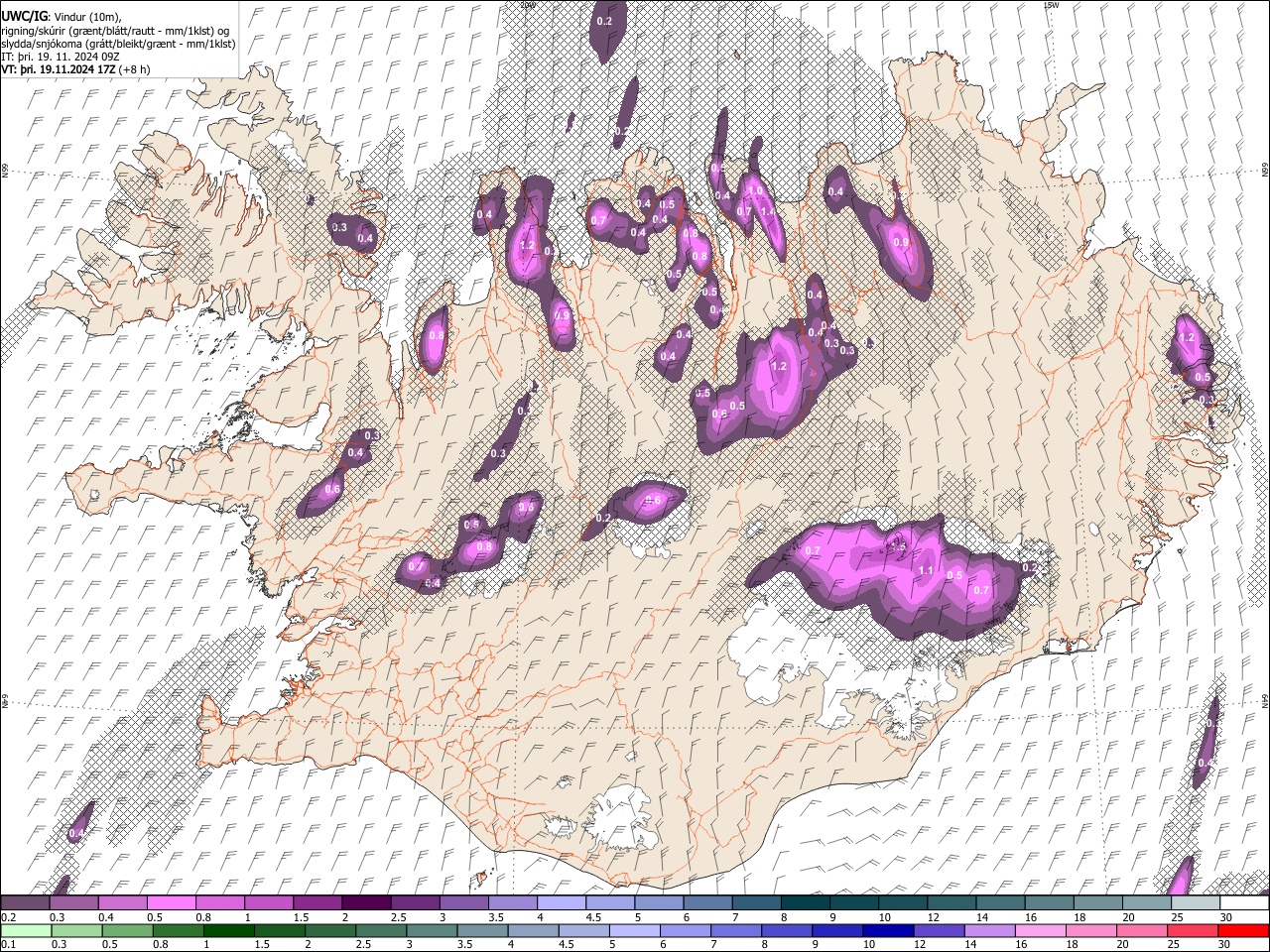Screen dimensions: 1270x952
Task: Click the pinkish-red 25 rain-scale swatch
Action: click(1192, 930)
